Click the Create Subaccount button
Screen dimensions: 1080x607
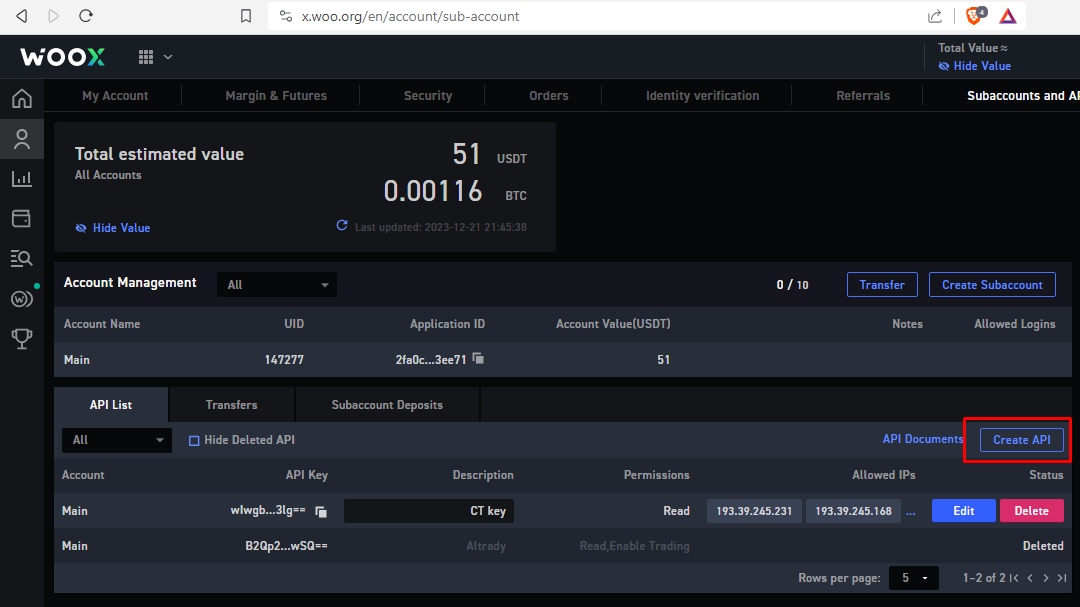[x=992, y=285]
